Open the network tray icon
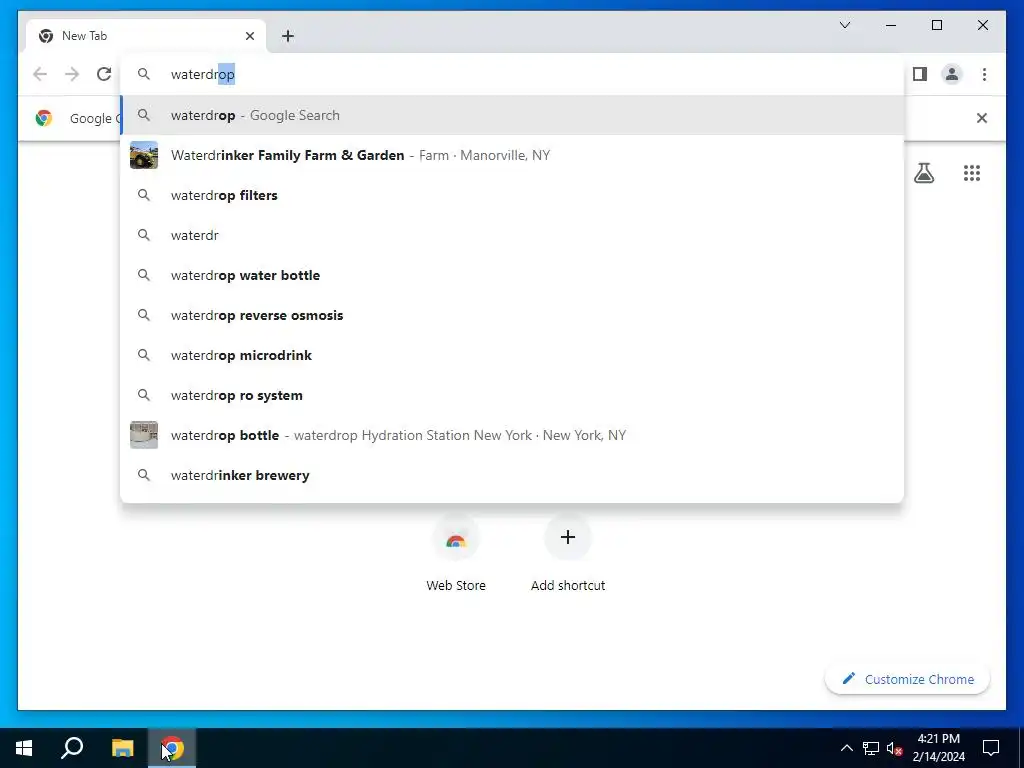 point(871,748)
